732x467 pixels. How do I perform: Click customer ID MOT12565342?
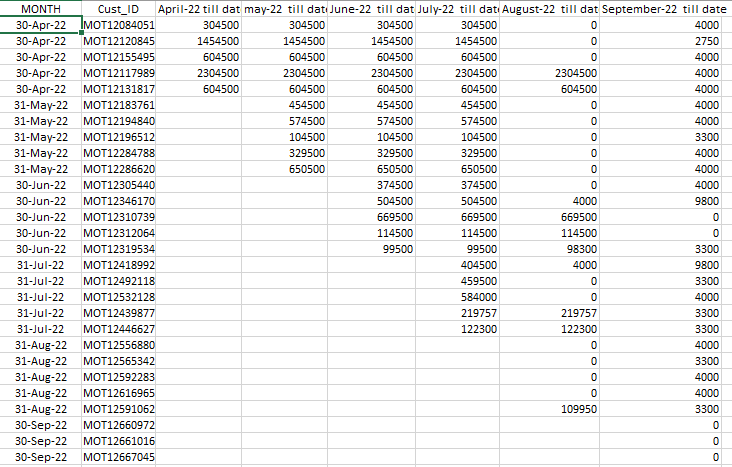point(119,361)
